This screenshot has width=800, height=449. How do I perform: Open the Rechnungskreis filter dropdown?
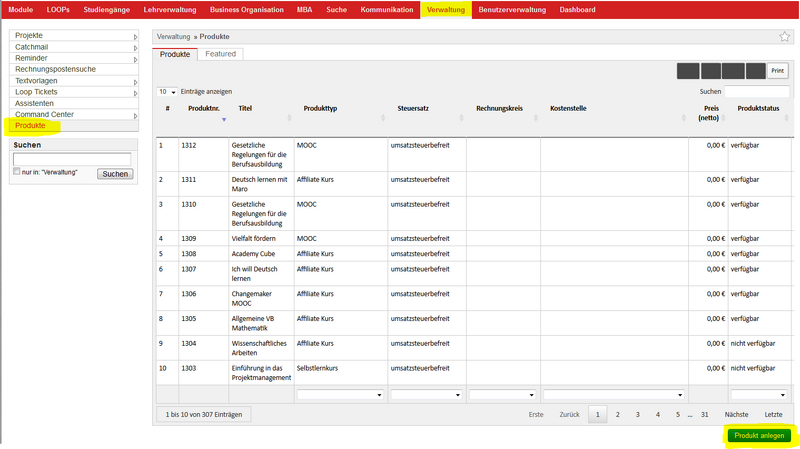coord(502,394)
